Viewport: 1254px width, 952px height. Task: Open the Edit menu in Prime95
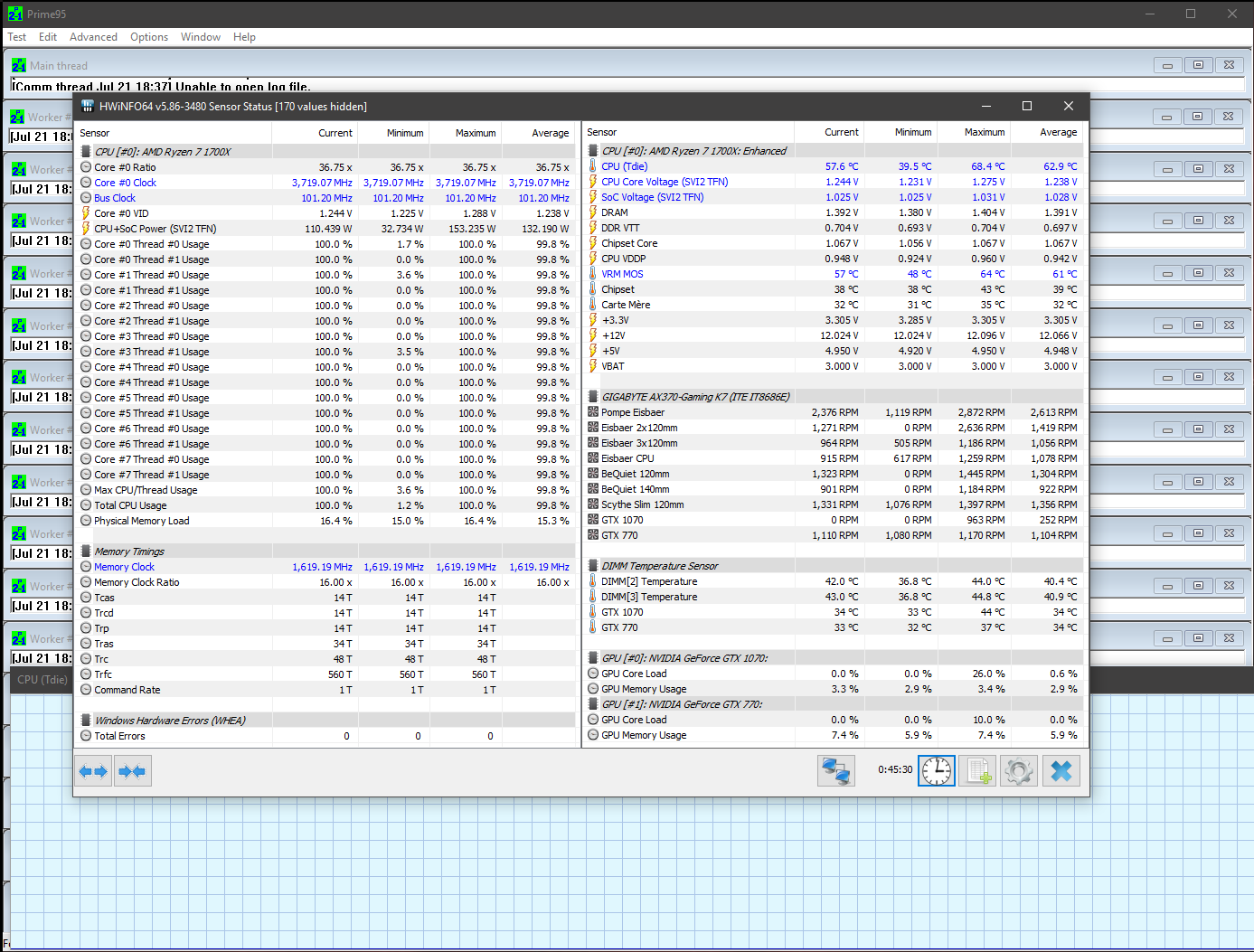tap(48, 37)
